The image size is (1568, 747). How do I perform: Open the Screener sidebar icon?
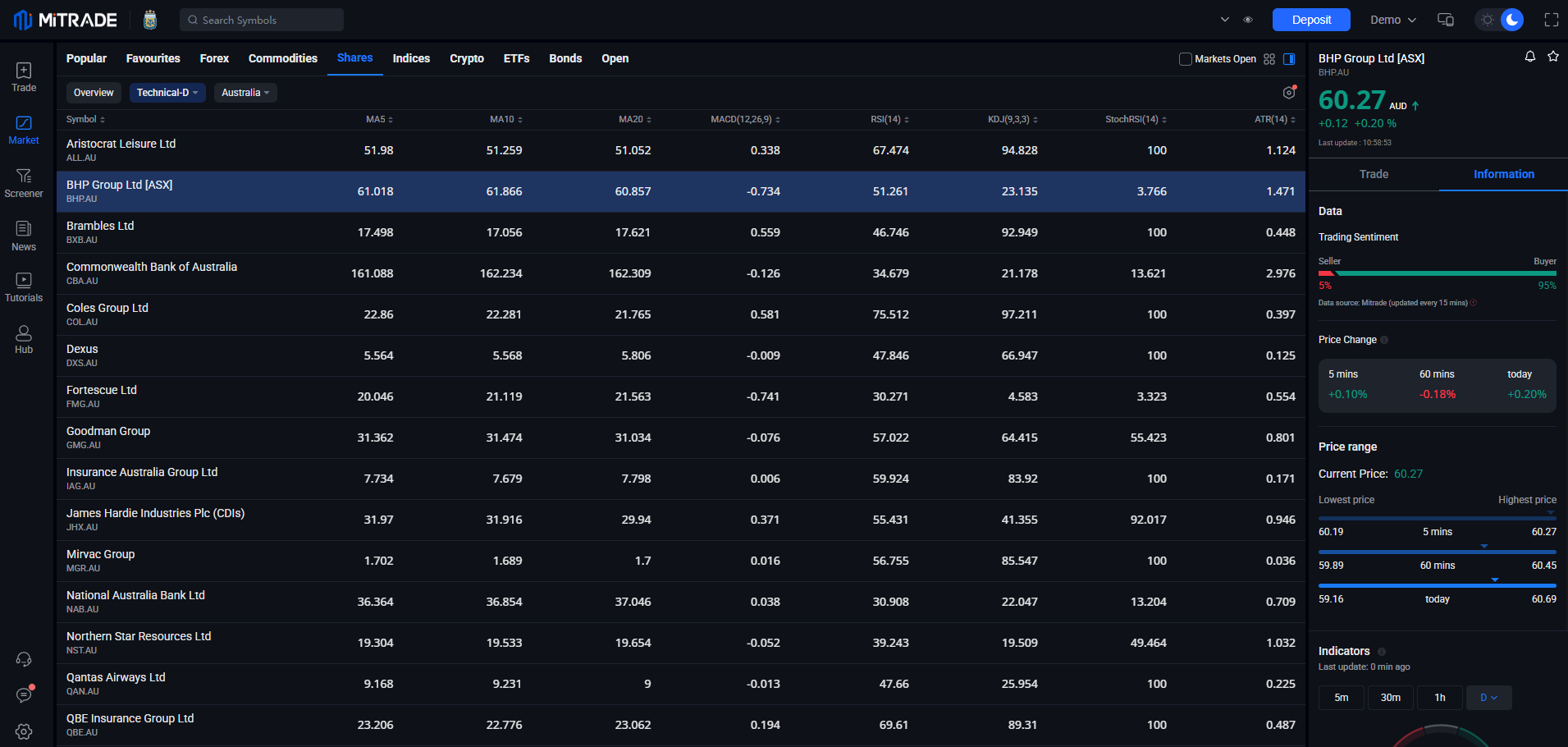tap(24, 184)
